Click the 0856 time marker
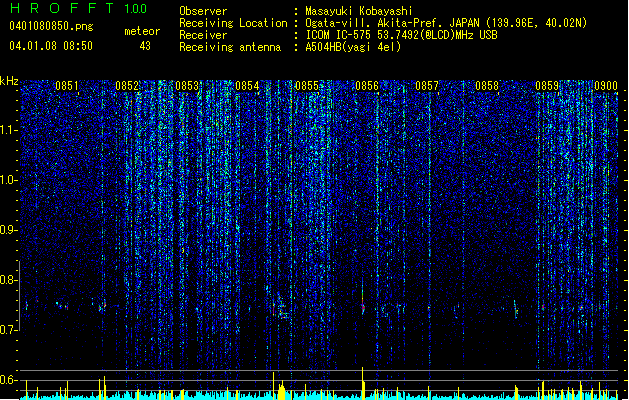This screenshot has width=629, height=400. [367, 86]
